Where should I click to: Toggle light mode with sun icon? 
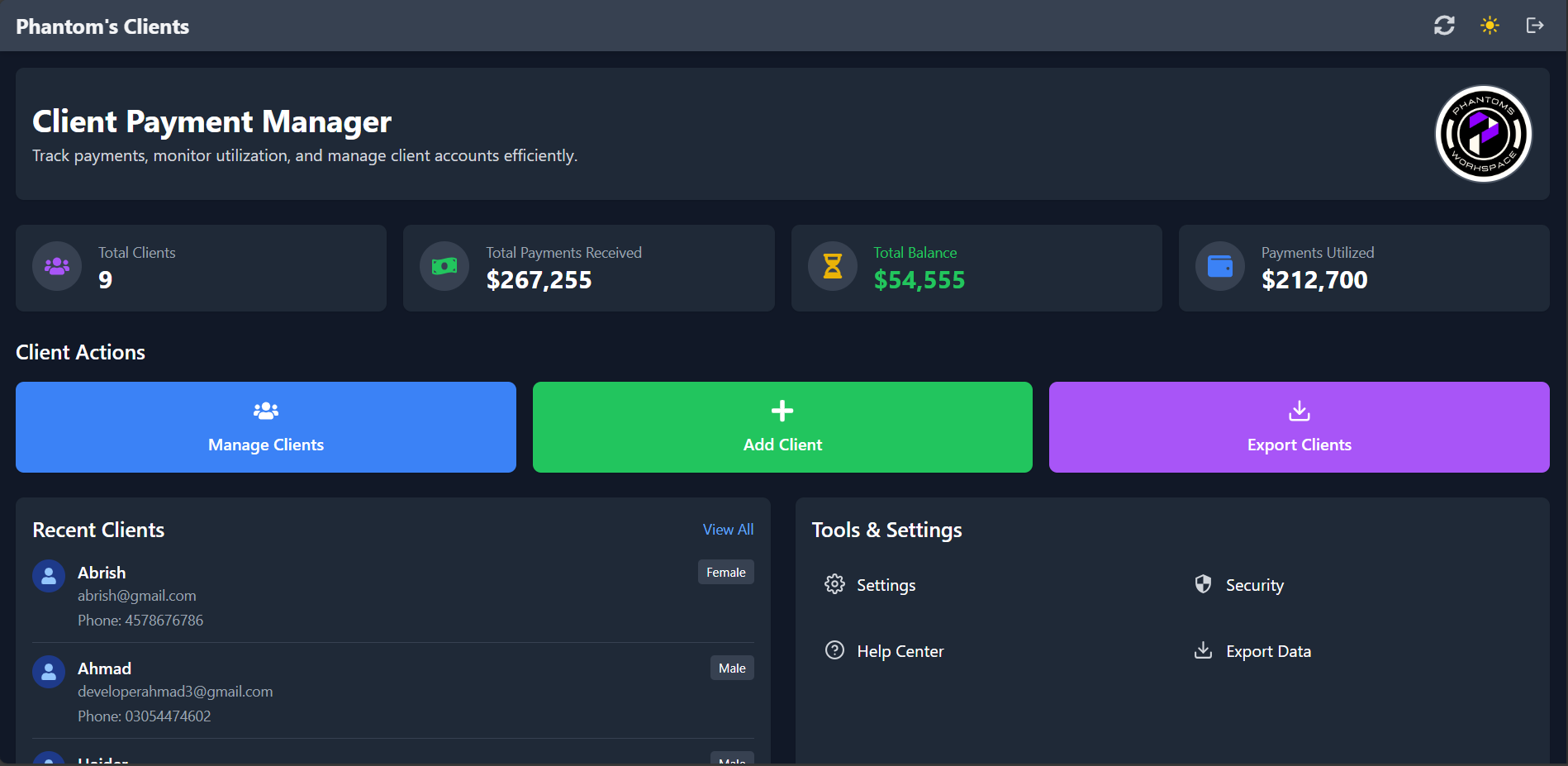pos(1490,26)
